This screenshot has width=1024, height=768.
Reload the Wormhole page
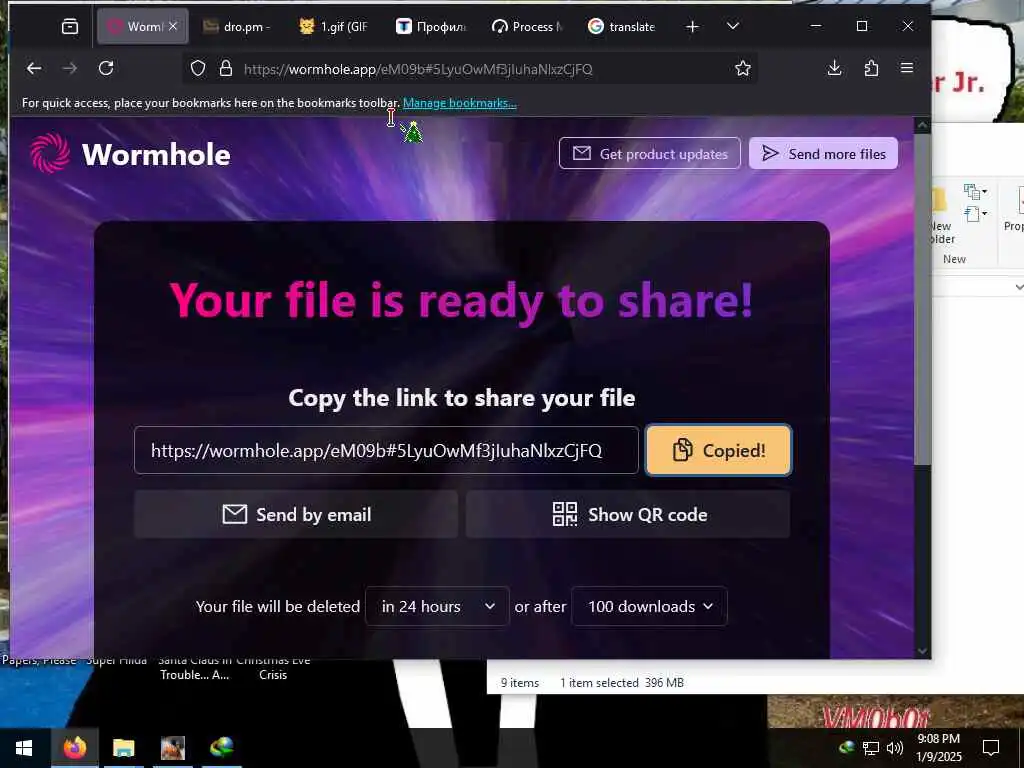106,68
